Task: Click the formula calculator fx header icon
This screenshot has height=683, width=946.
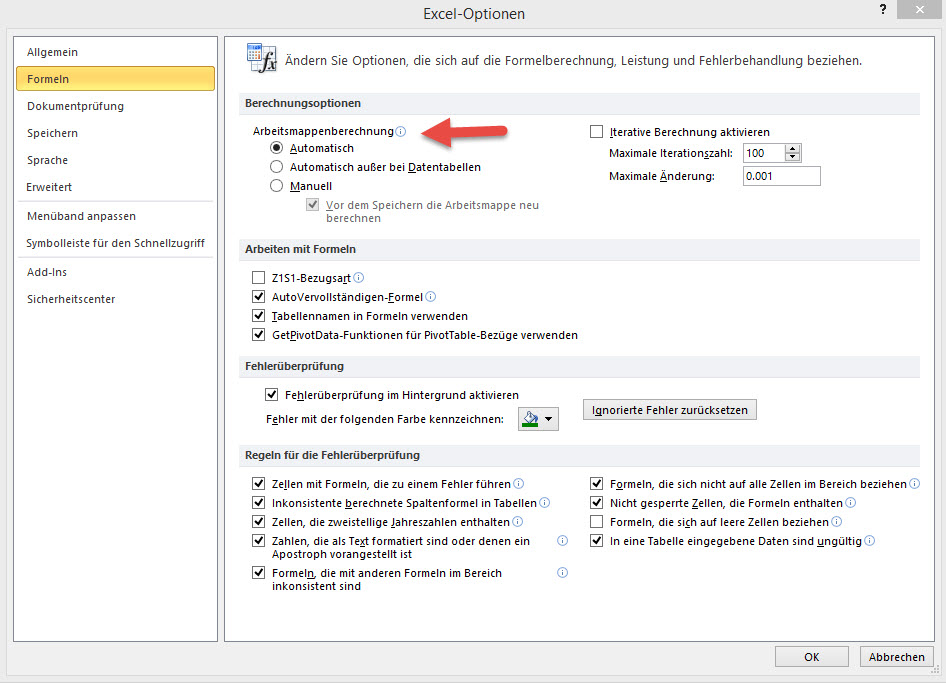Action: click(261, 58)
